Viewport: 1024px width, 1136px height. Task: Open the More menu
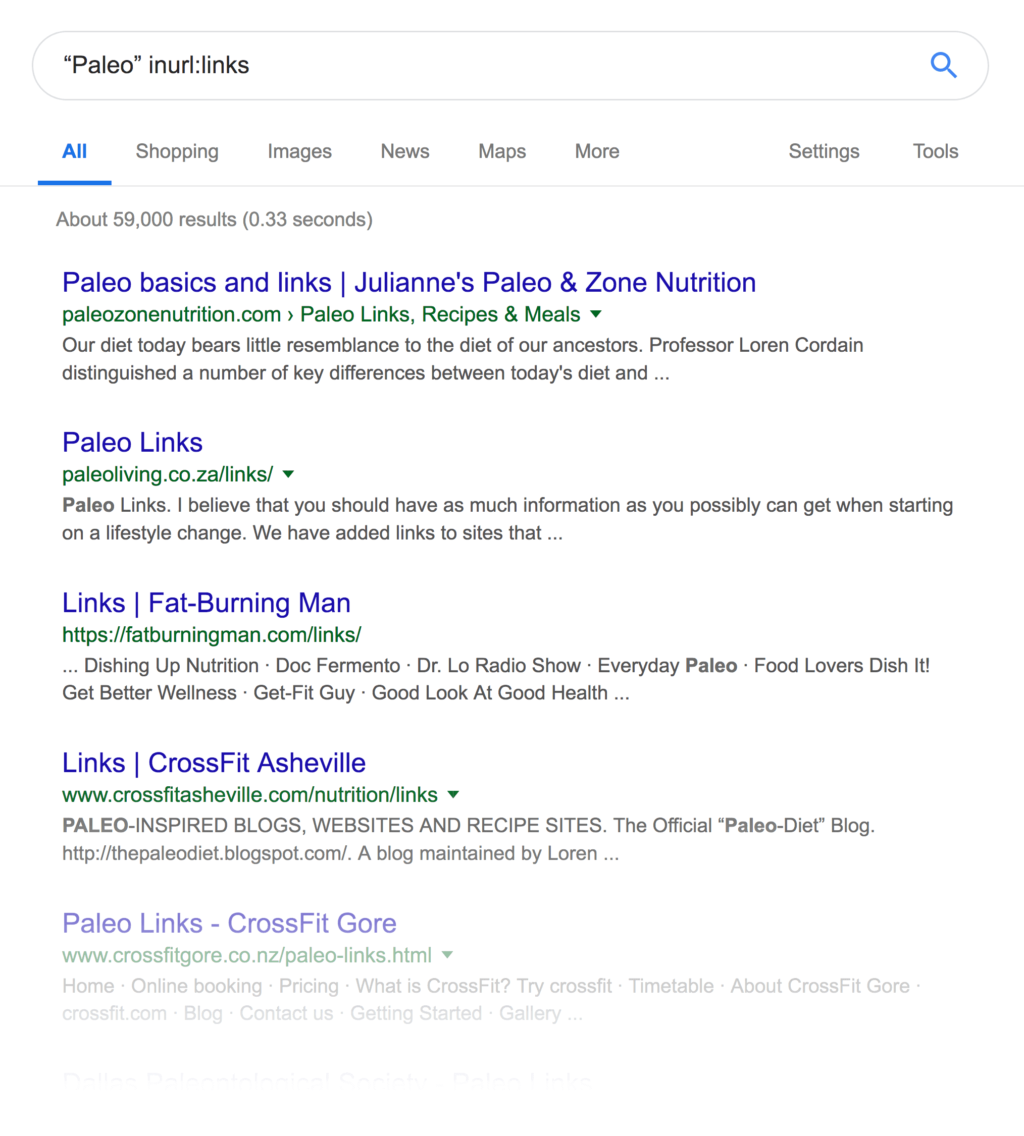(x=596, y=151)
